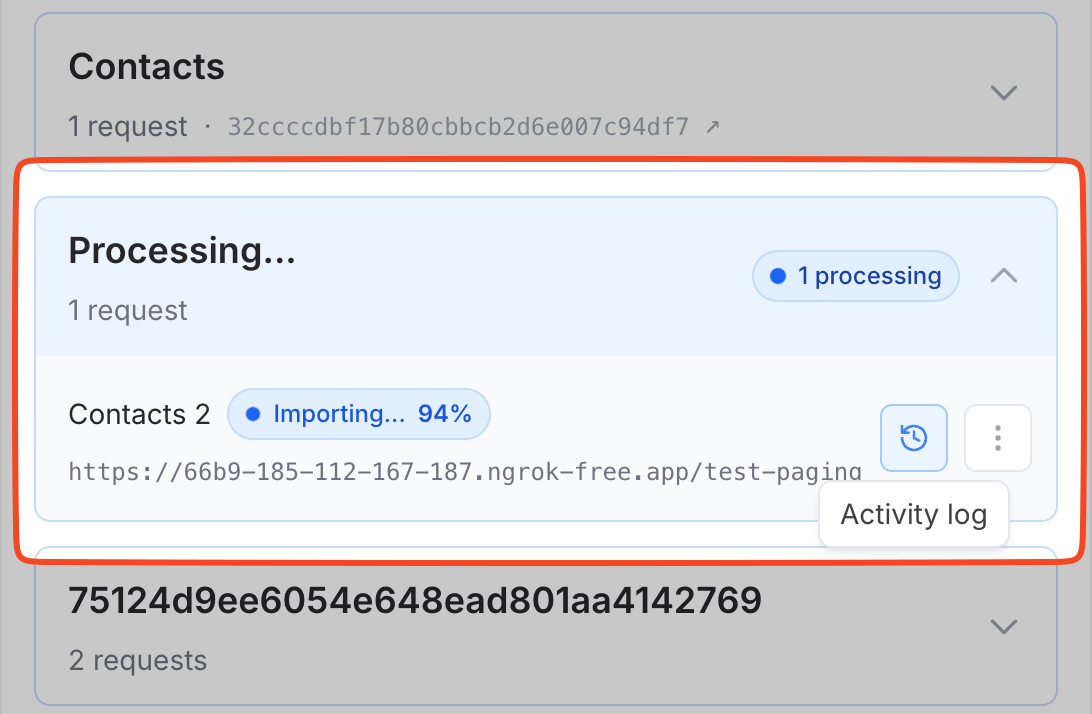Select the Contacts group heading

click(147, 67)
